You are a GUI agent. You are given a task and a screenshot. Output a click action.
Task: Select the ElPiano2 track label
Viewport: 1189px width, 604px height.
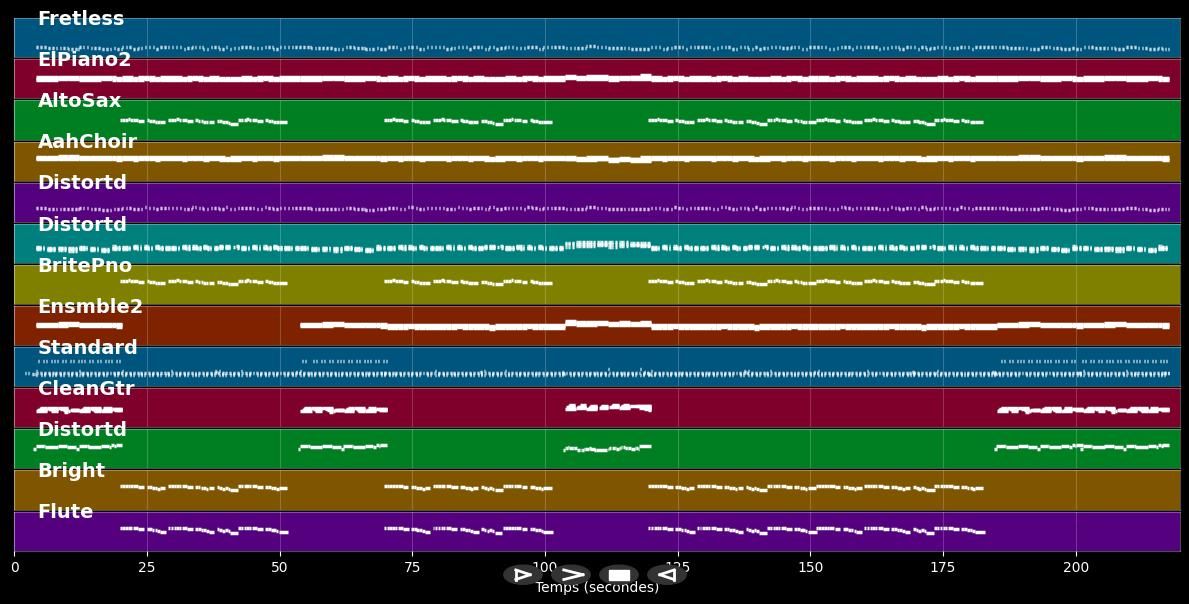pos(84,60)
